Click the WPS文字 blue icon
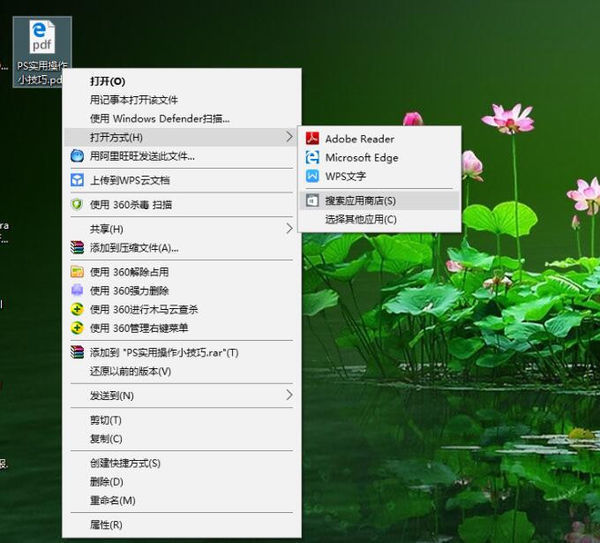 312,176
